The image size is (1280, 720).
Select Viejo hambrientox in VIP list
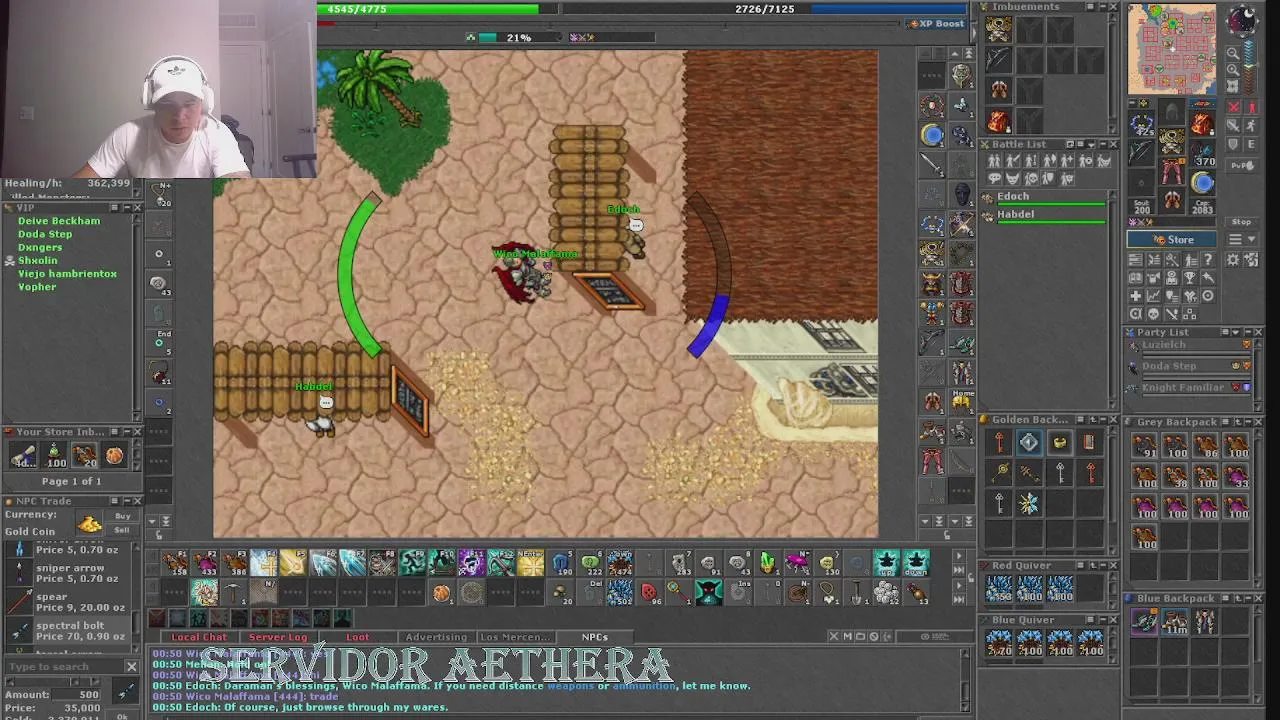[67, 274]
